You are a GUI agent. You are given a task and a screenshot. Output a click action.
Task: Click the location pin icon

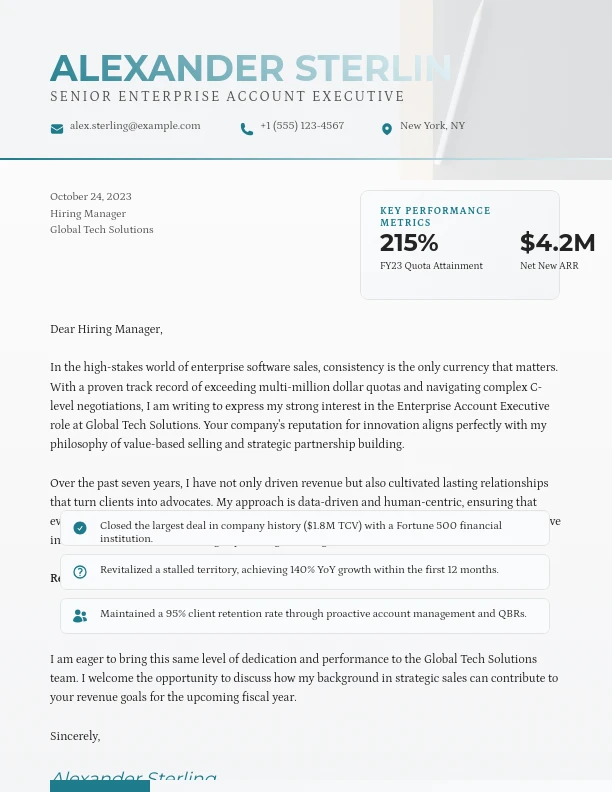tap(387, 128)
